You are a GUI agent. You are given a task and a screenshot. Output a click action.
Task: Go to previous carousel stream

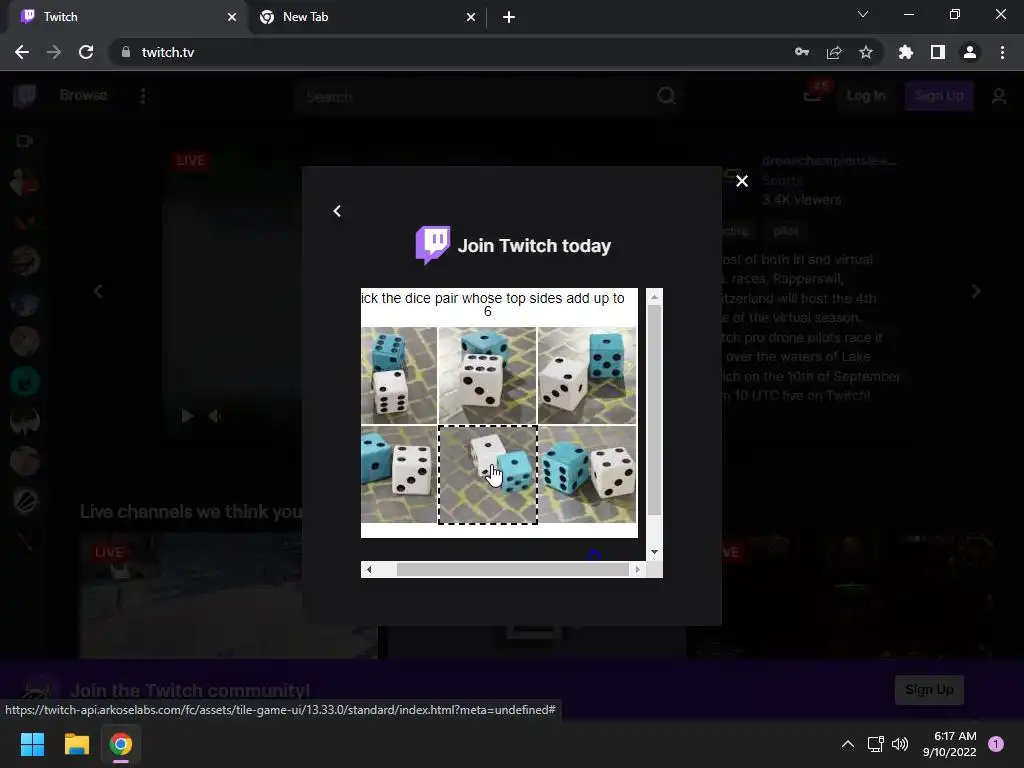tap(98, 291)
